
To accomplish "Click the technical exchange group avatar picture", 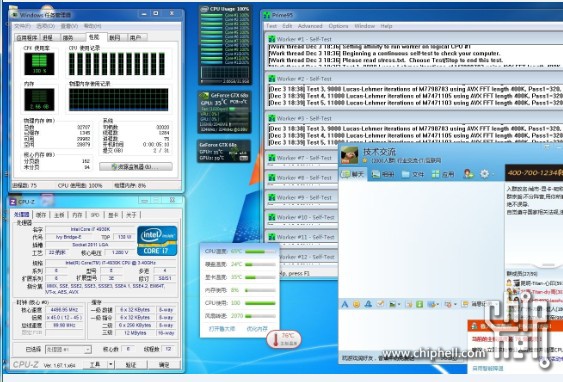I will click(x=349, y=155).
